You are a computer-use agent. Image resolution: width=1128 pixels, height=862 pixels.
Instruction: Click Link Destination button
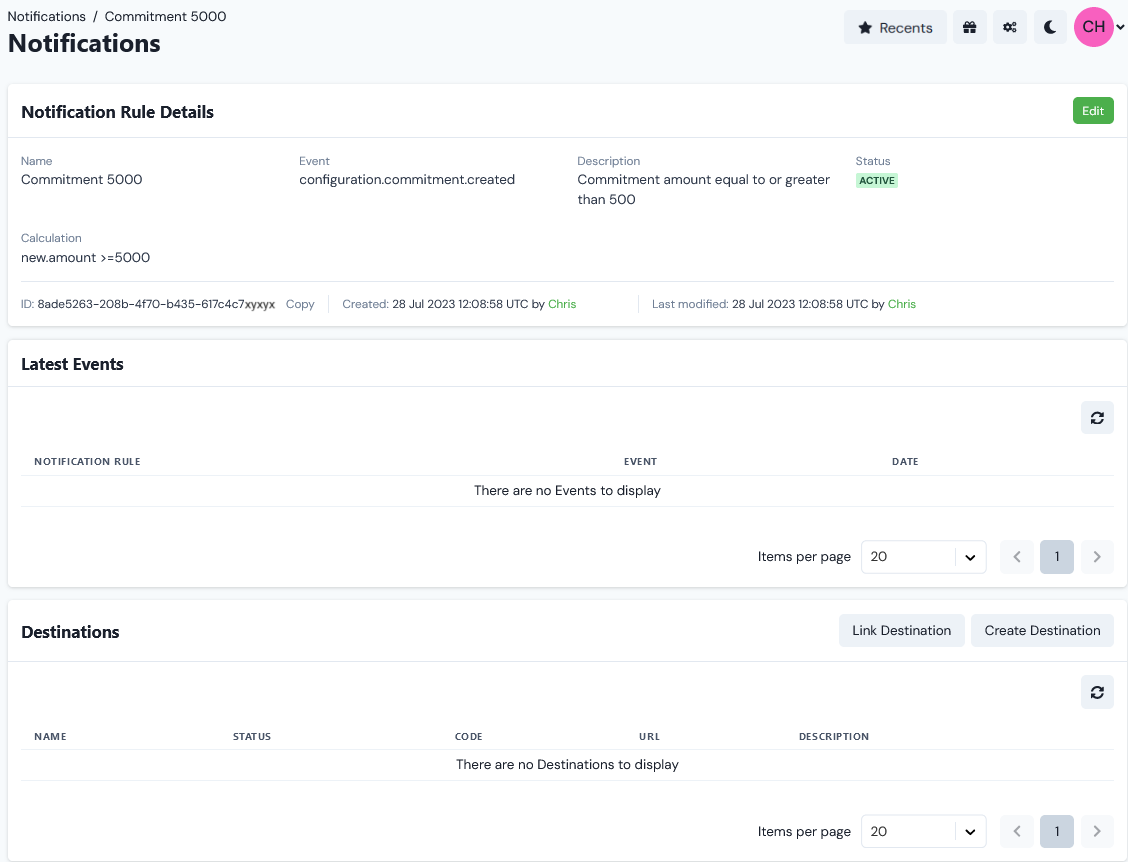[x=901, y=630]
